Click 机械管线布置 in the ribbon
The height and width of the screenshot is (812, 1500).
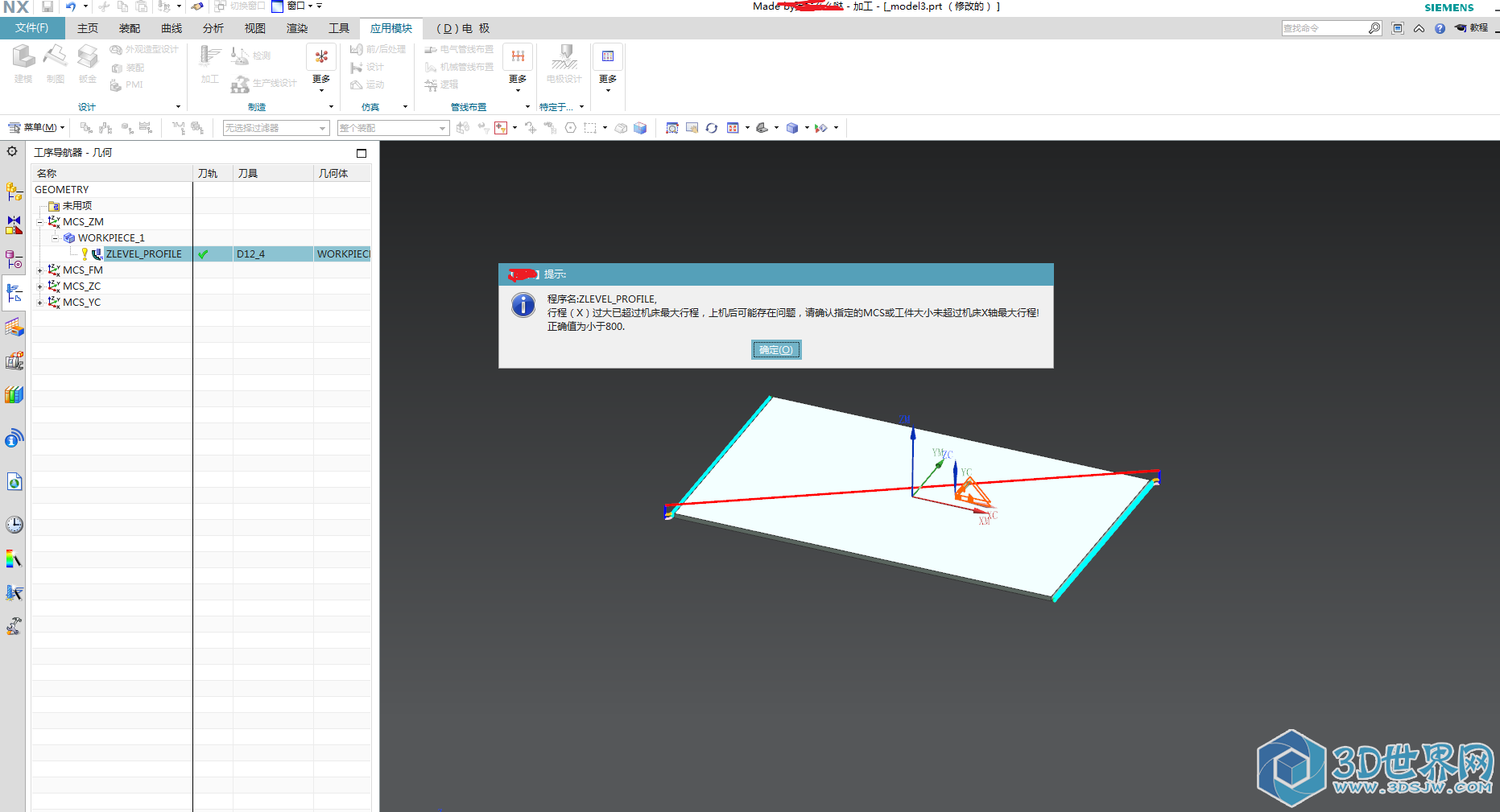pyautogui.click(x=459, y=67)
